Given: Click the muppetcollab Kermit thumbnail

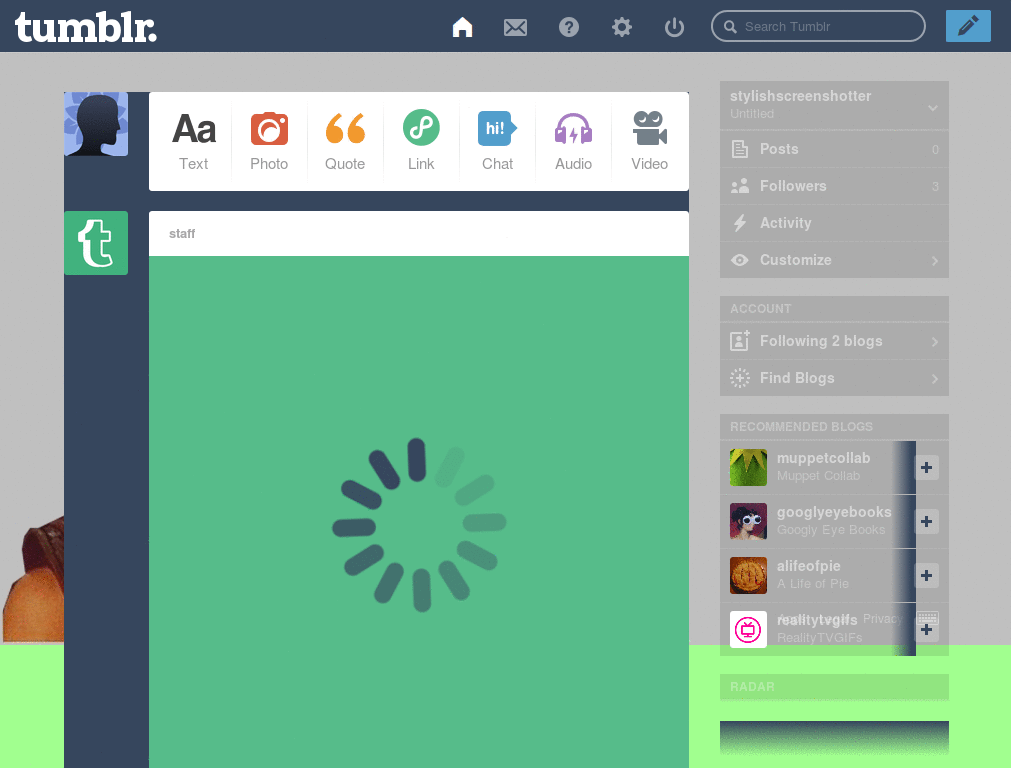Looking at the screenshot, I should coord(748,468).
